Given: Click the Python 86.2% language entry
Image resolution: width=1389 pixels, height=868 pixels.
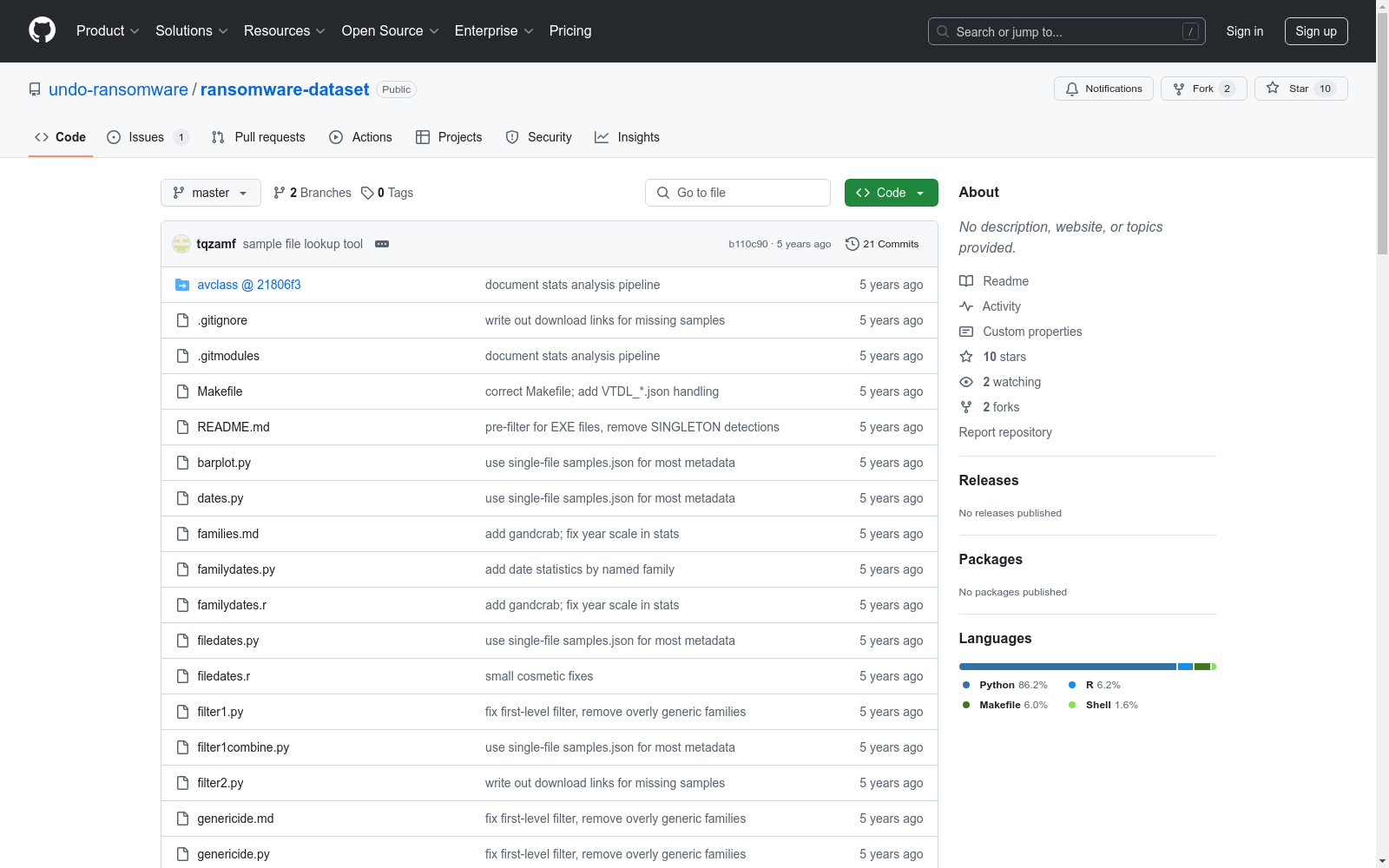Looking at the screenshot, I should (x=1005, y=685).
